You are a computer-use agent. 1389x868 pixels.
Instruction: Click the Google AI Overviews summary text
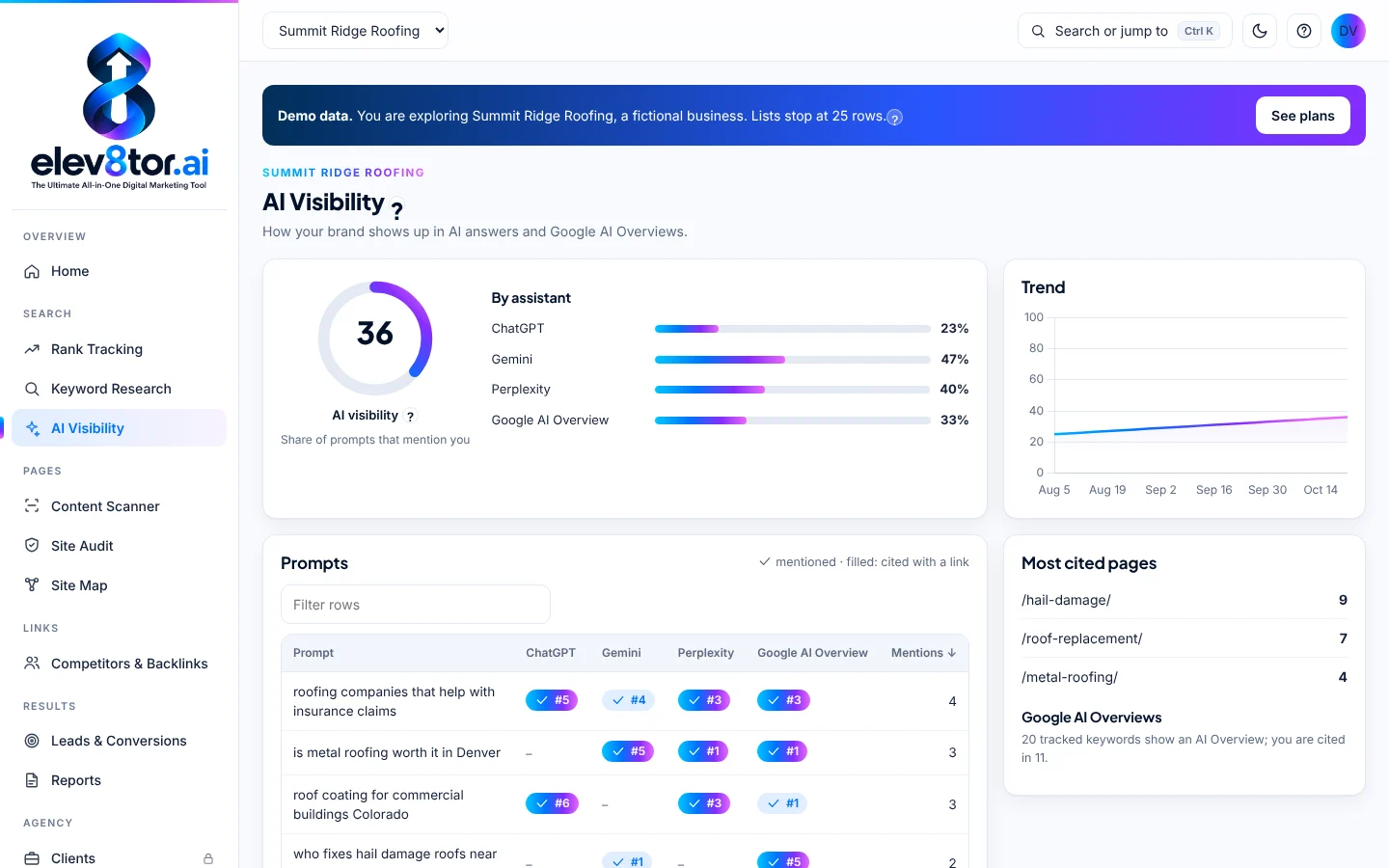click(x=1184, y=748)
